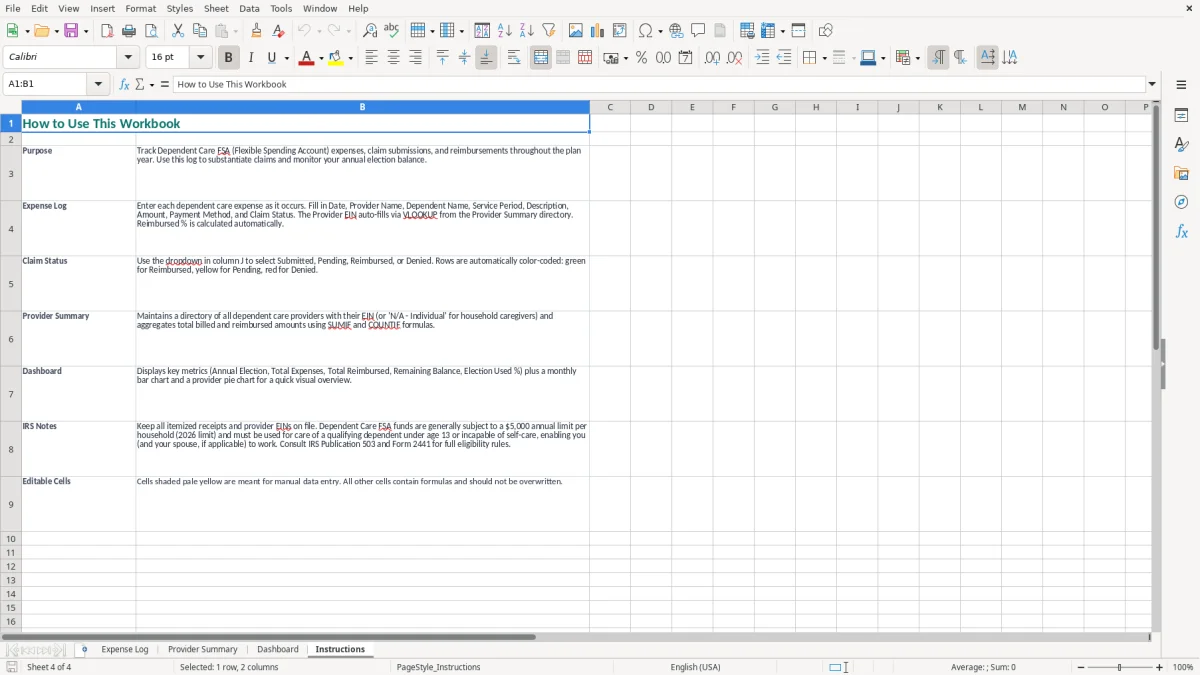Click the Insert Comment icon

coord(698,31)
